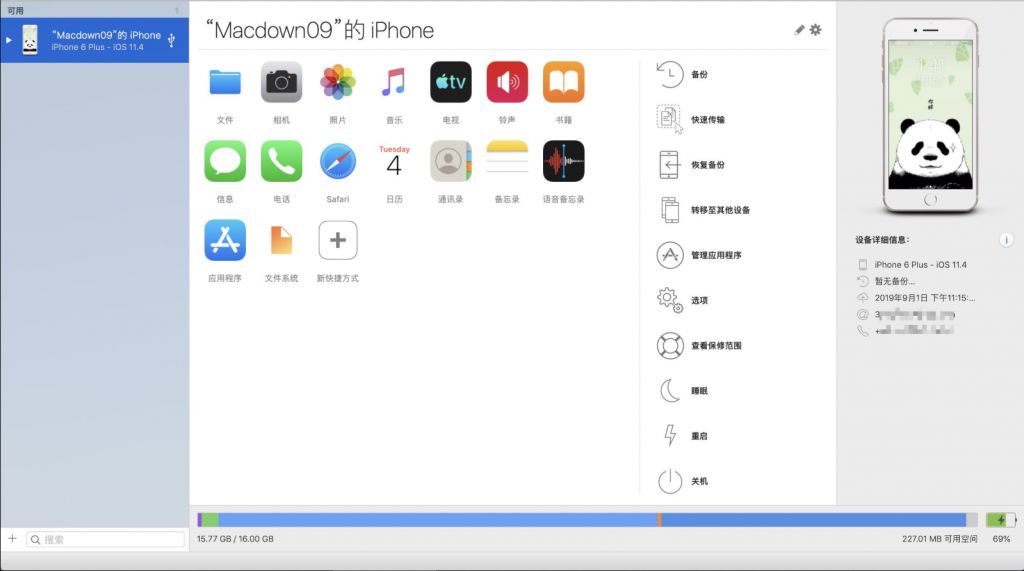
Task: Open the 相机 (Camera) icon
Action: point(281,82)
